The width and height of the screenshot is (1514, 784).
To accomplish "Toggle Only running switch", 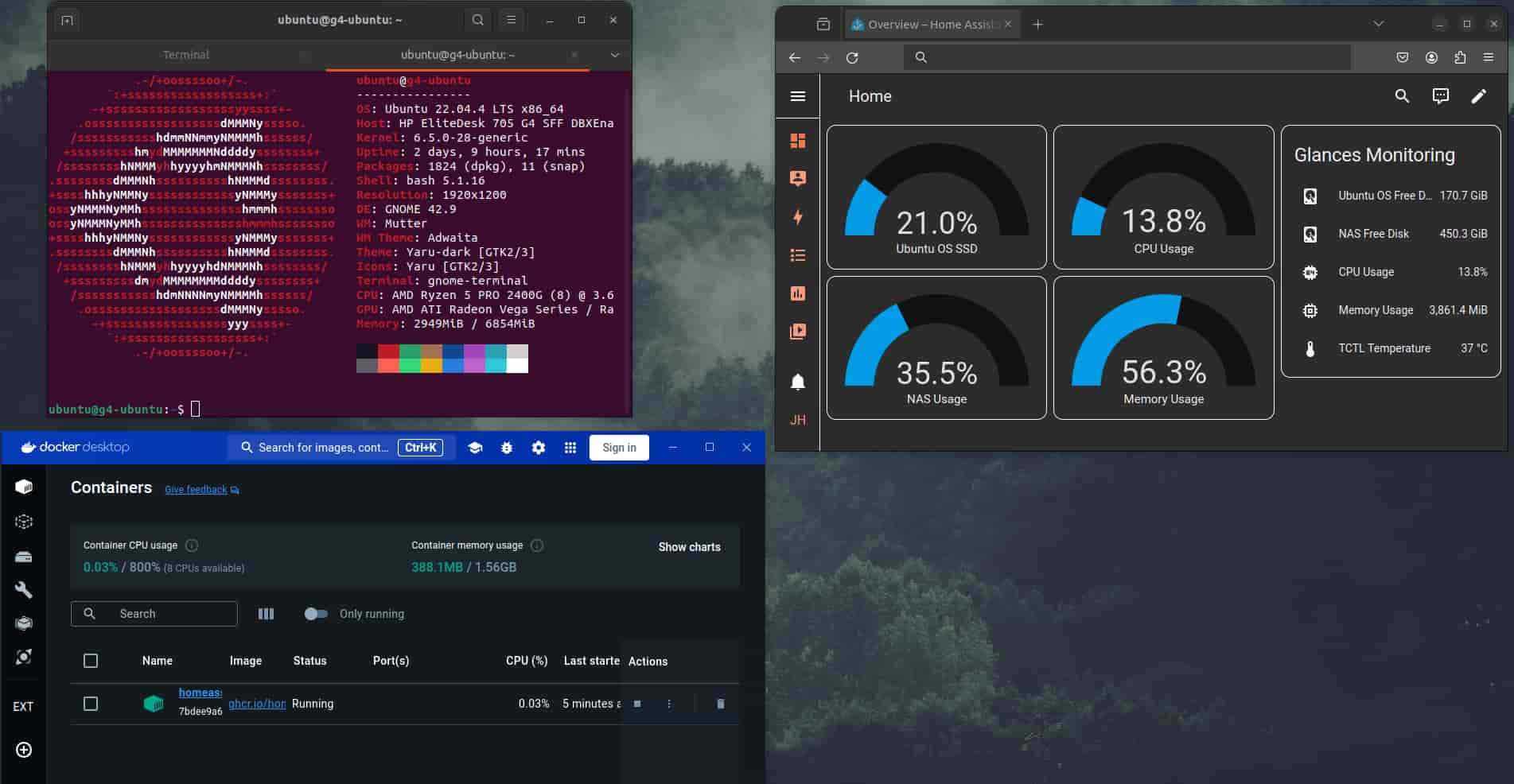I will pyautogui.click(x=316, y=614).
